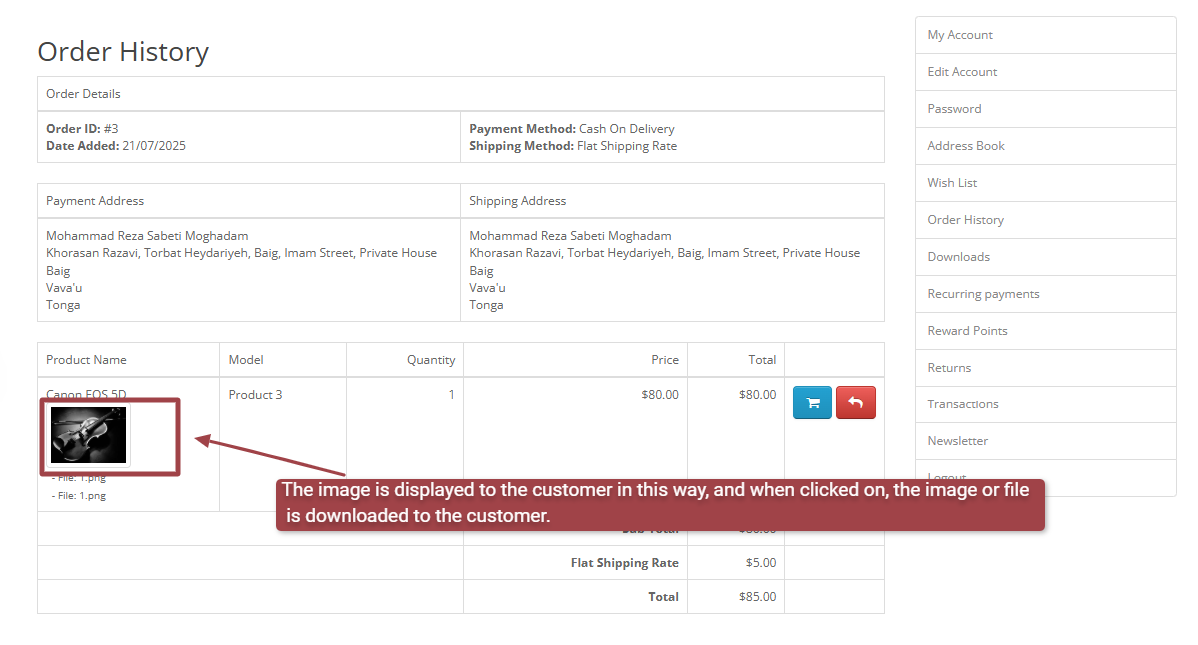Select Order History in the right sidebar
The height and width of the screenshot is (645, 1198).
click(x=965, y=220)
